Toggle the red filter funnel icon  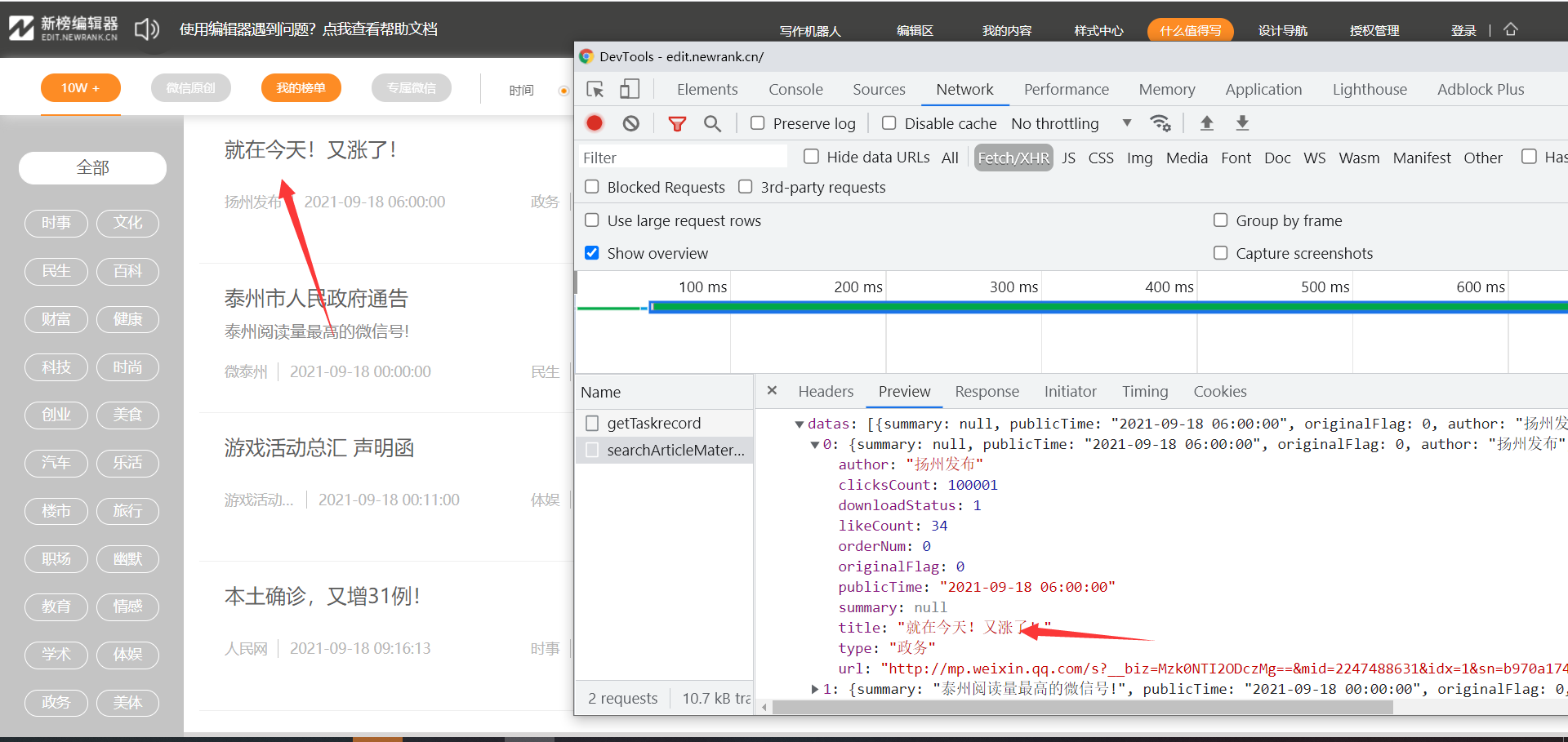[x=677, y=123]
